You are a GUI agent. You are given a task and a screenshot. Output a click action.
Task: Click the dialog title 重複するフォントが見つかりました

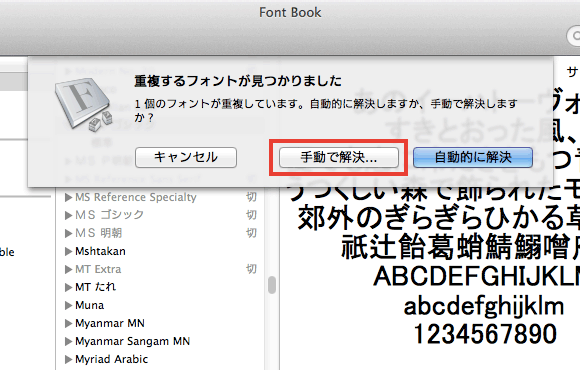click(238, 81)
